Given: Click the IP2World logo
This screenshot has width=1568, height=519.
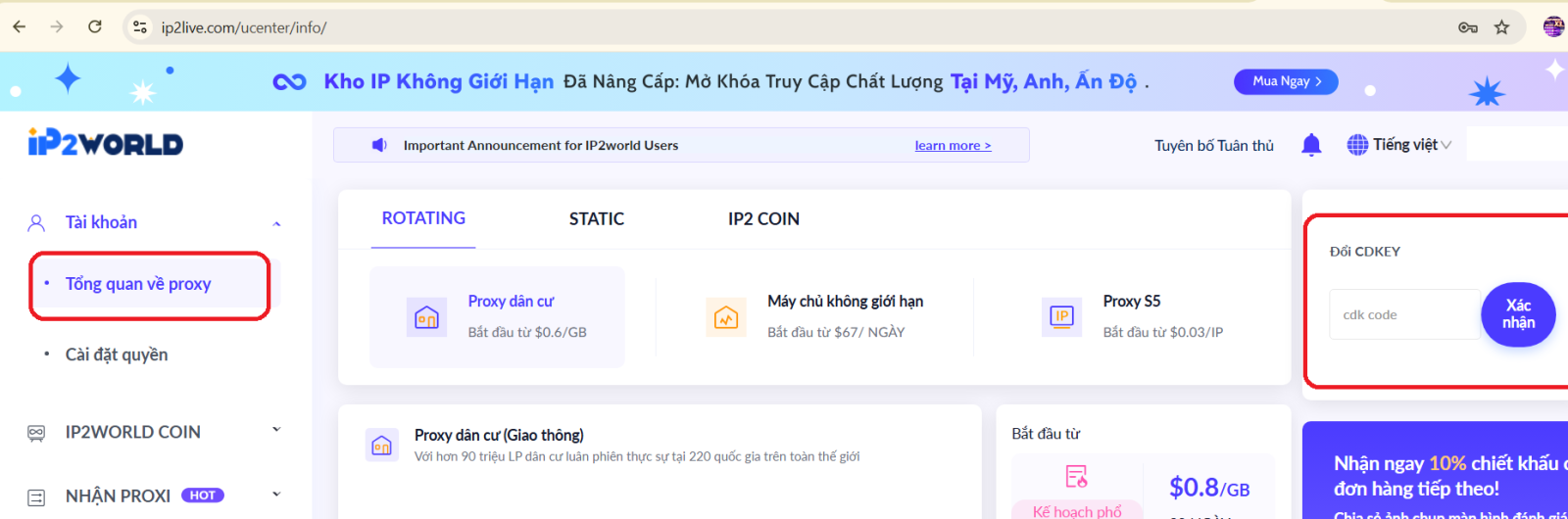Looking at the screenshot, I should pyautogui.click(x=106, y=143).
